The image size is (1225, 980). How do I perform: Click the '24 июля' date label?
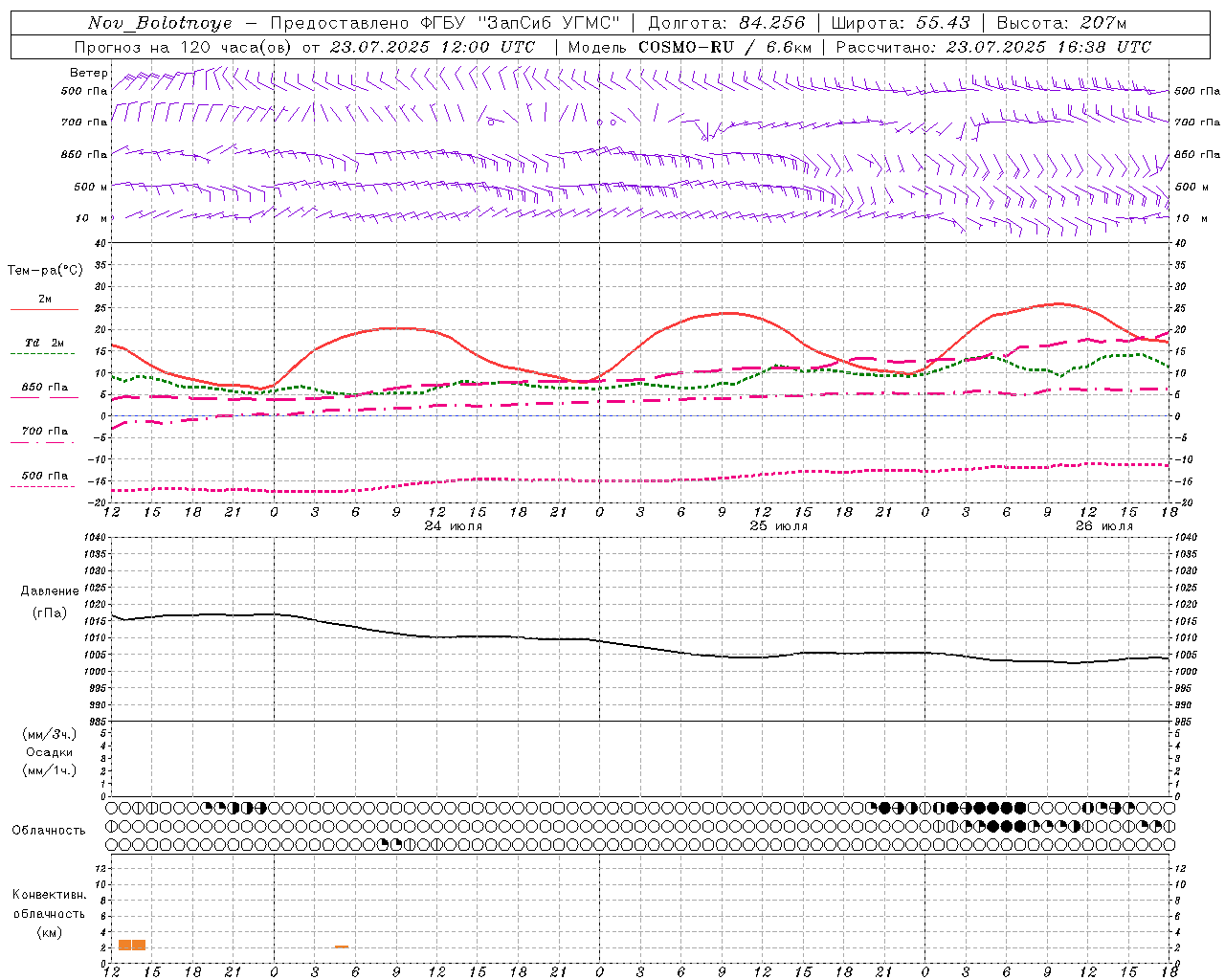click(x=454, y=526)
